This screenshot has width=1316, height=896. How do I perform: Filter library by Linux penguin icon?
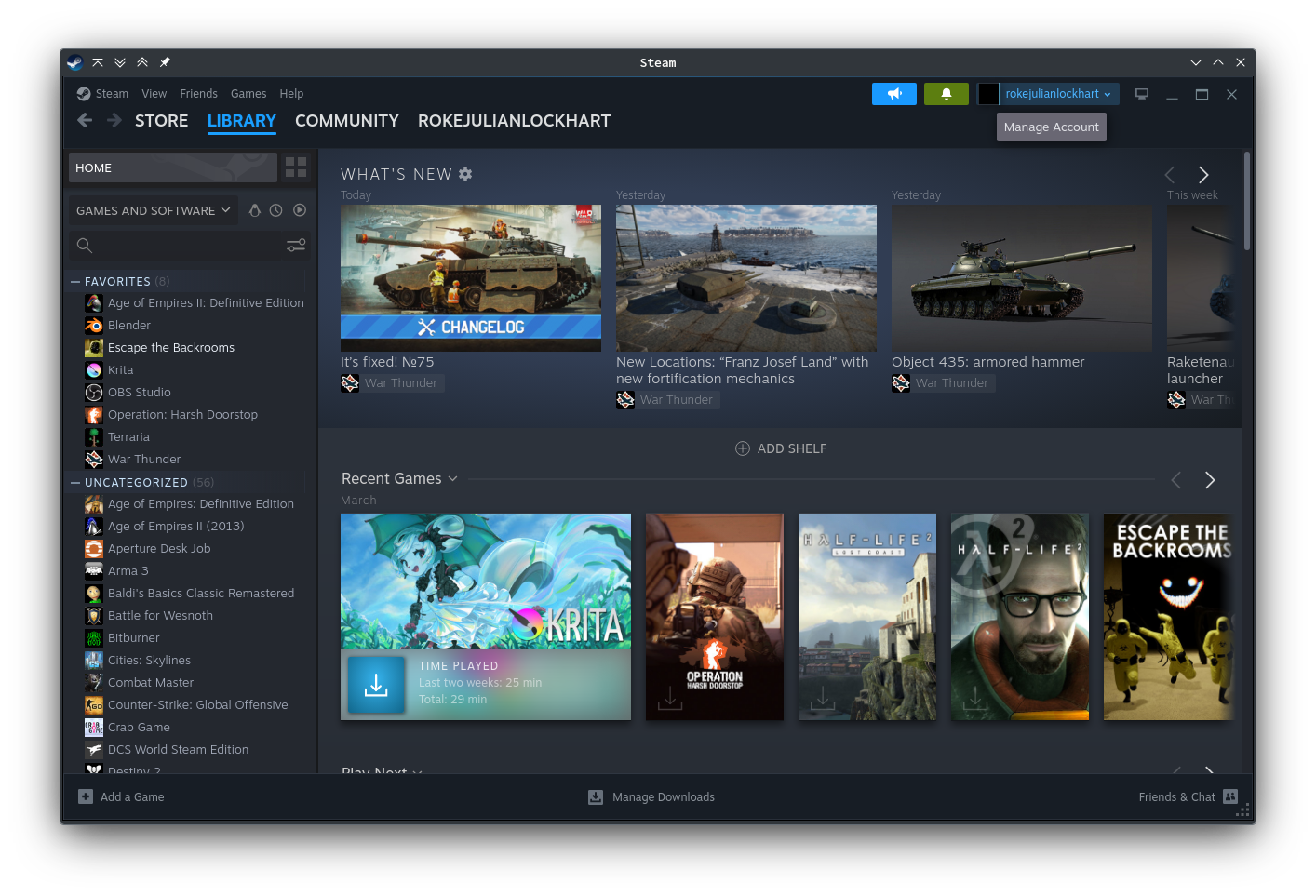pyautogui.click(x=254, y=210)
